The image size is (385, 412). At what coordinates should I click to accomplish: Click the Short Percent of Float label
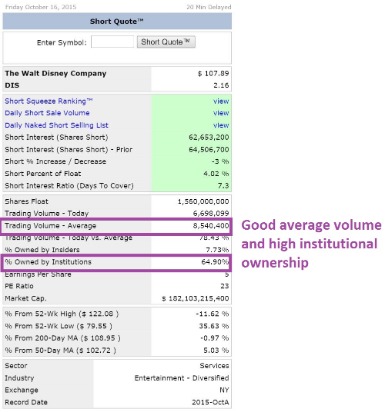click(43, 173)
